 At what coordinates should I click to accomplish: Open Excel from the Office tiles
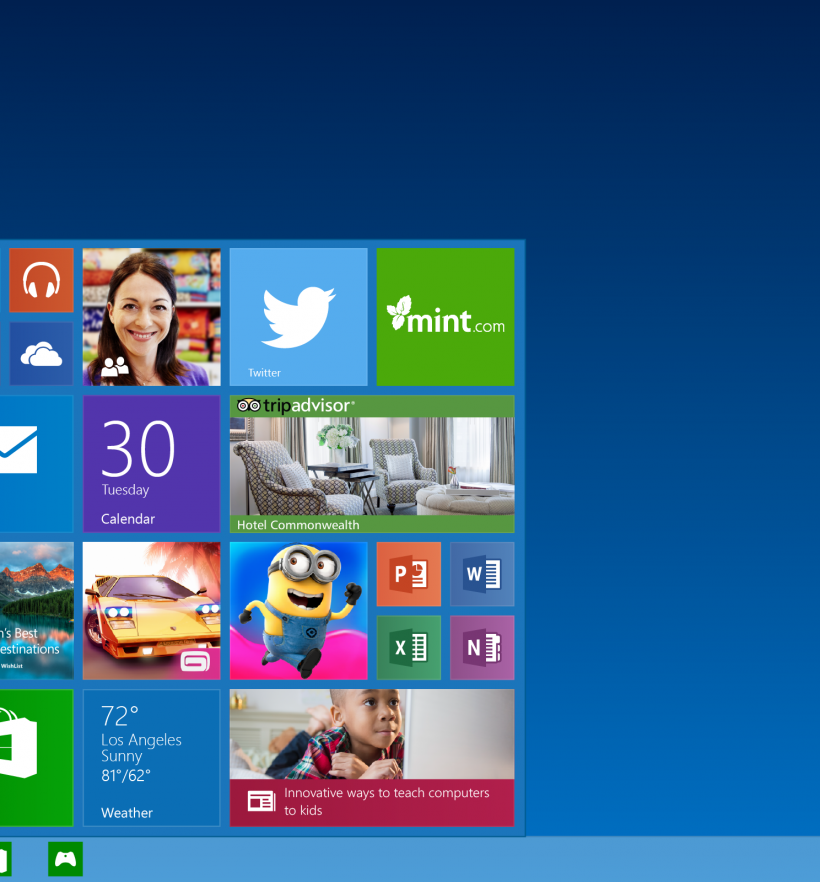[x=408, y=648]
